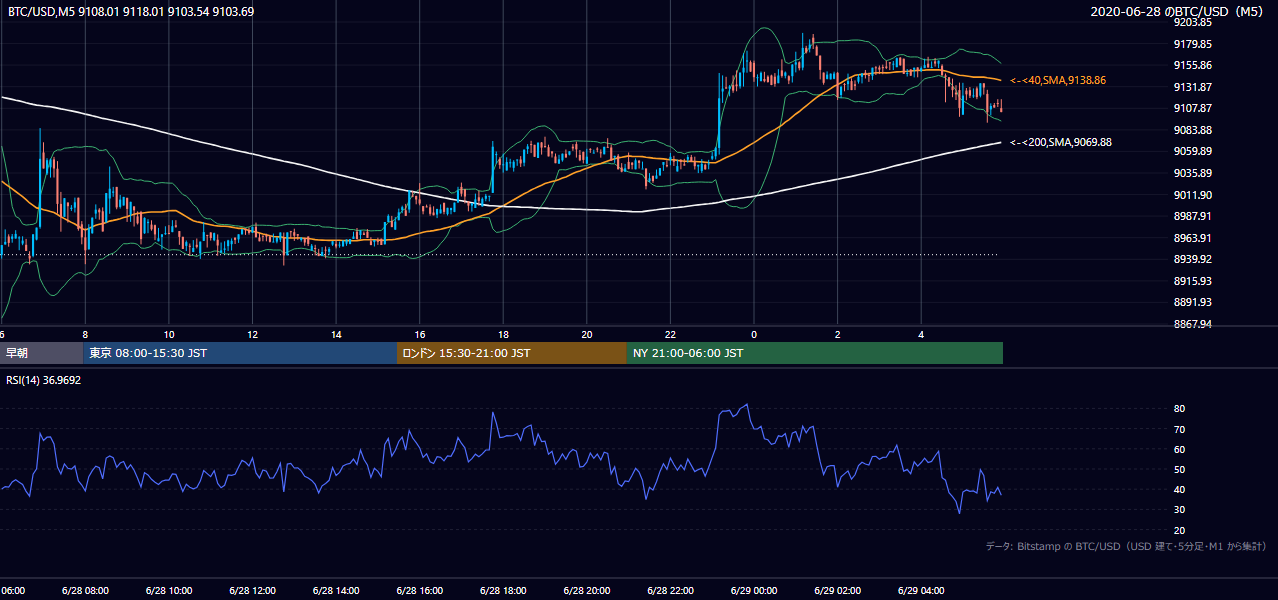Click the 6/28 22:00 date label
The image size is (1278, 600).
[x=670, y=591]
